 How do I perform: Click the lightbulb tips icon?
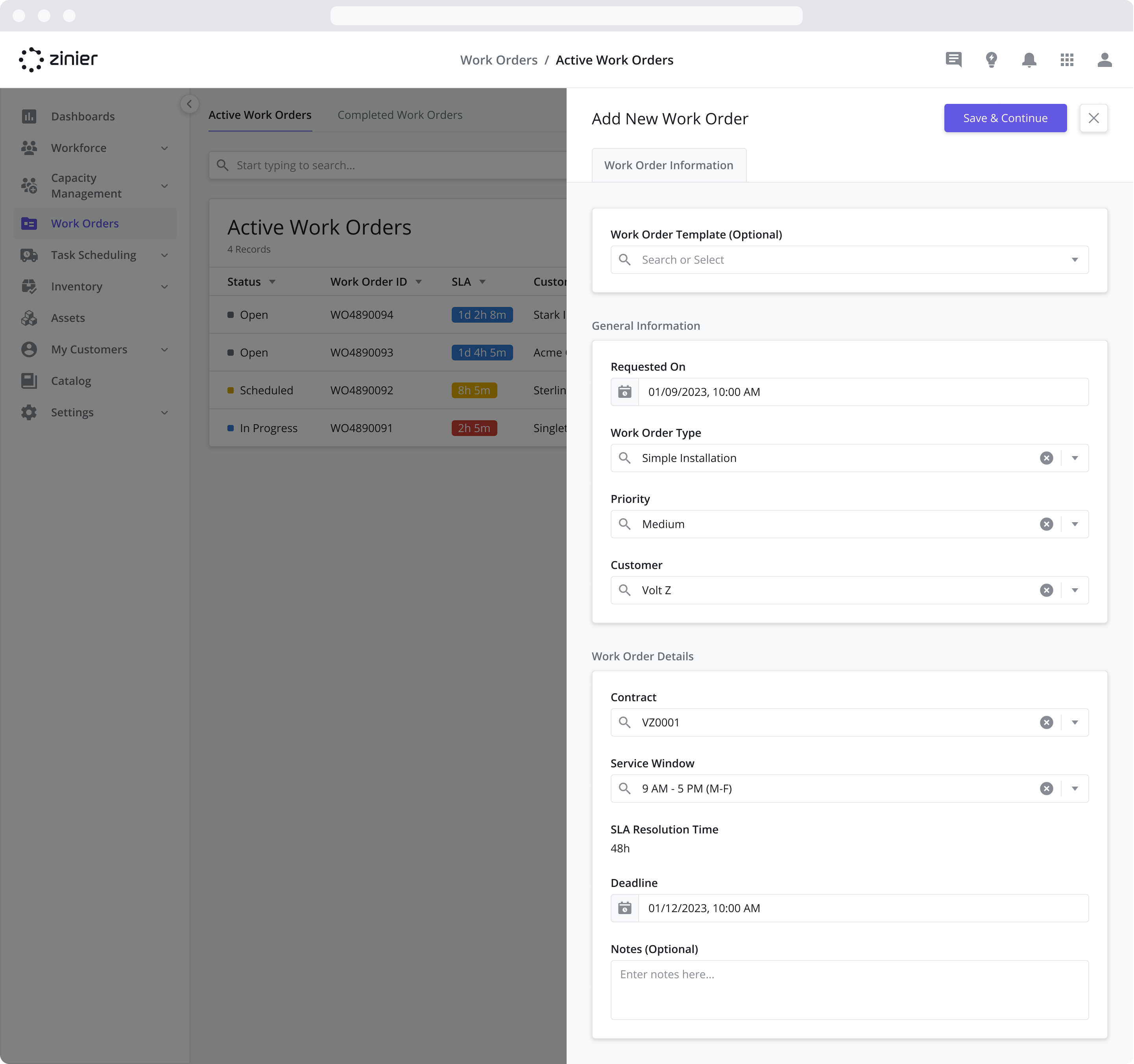tap(992, 59)
